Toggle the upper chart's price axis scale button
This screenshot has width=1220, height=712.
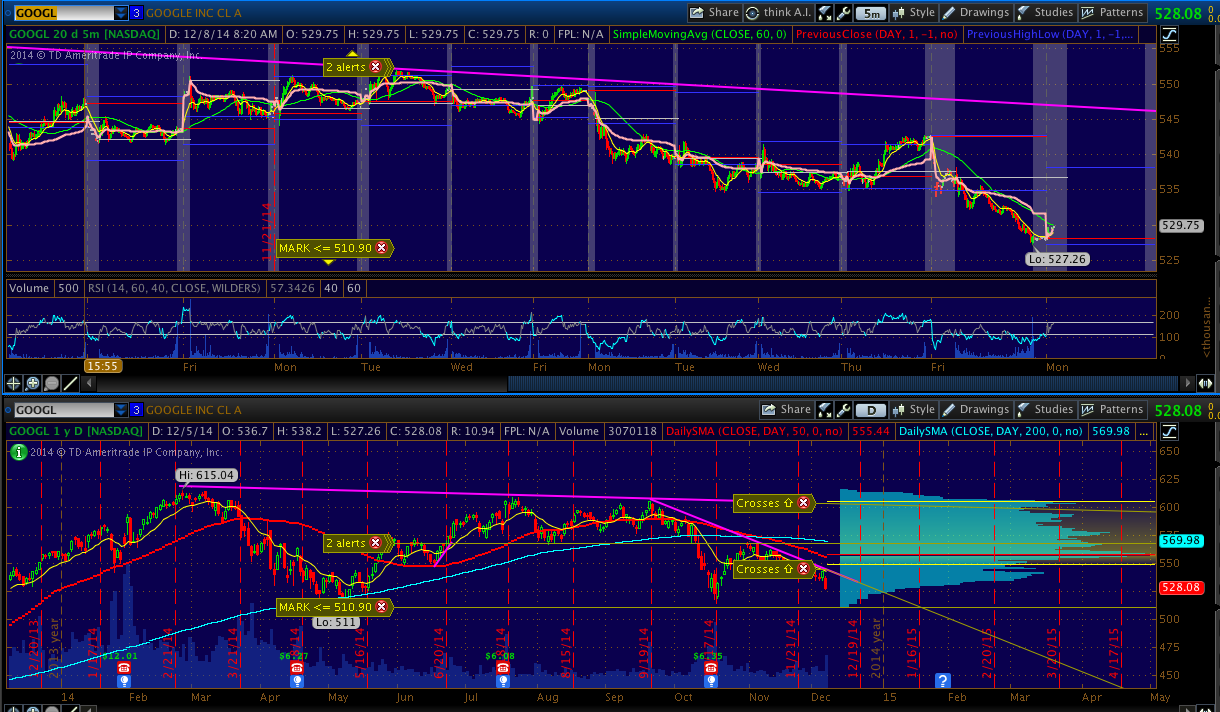tap(1168, 46)
